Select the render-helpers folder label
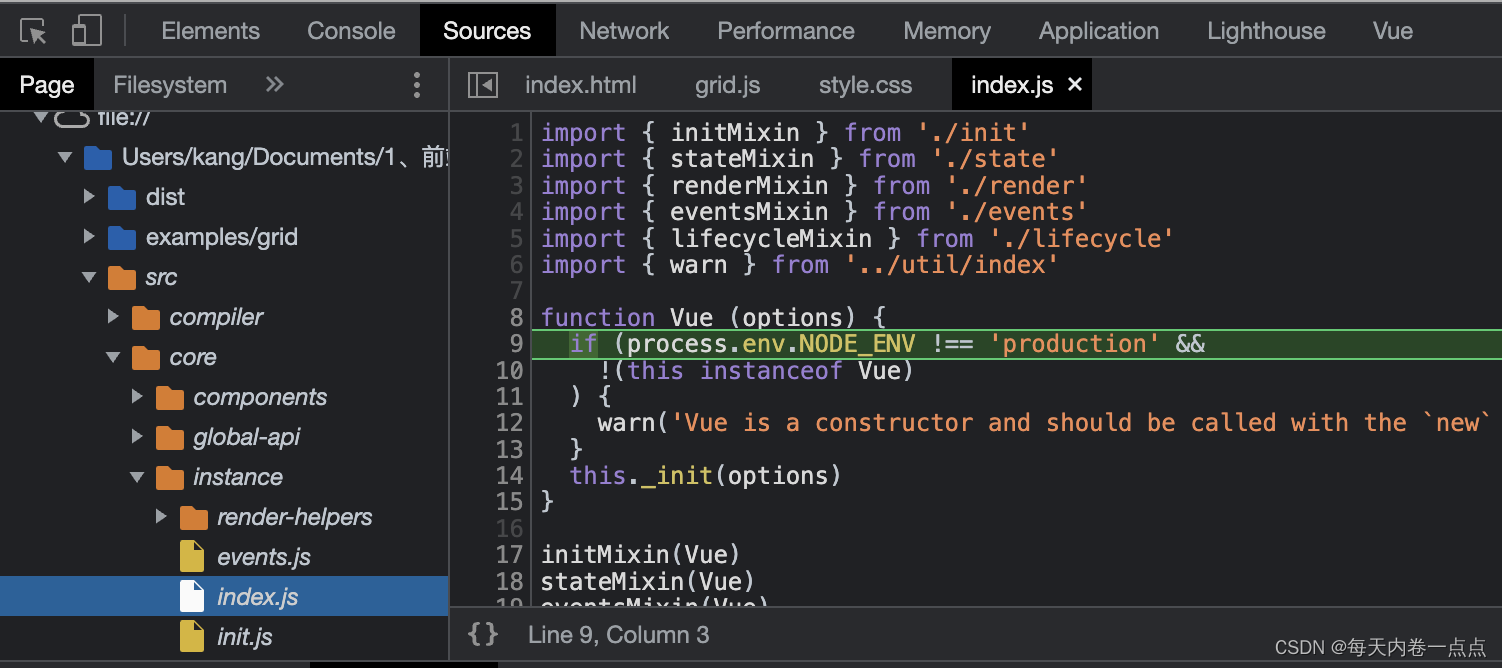Screen dimensions: 1502x668 295,517
